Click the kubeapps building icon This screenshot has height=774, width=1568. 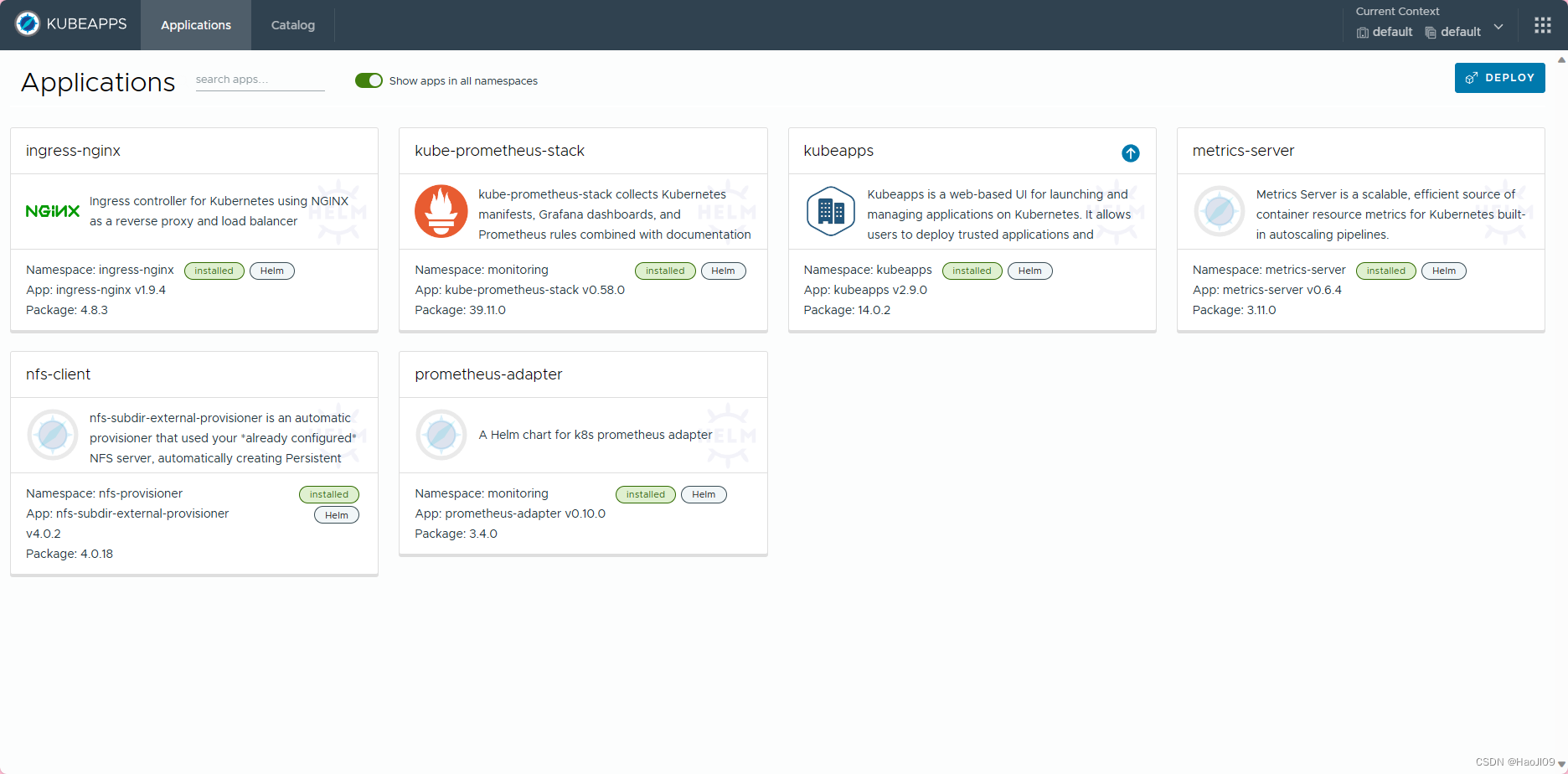point(830,211)
